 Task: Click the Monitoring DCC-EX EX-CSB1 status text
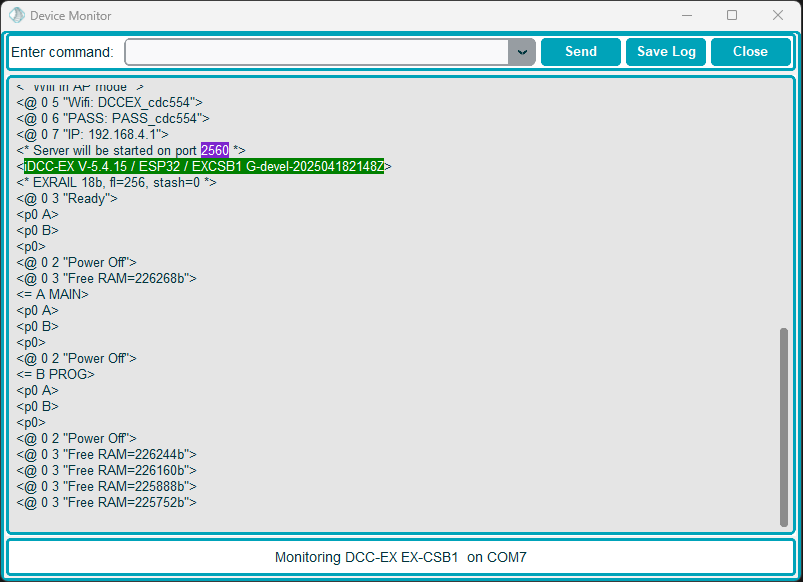click(x=400, y=557)
